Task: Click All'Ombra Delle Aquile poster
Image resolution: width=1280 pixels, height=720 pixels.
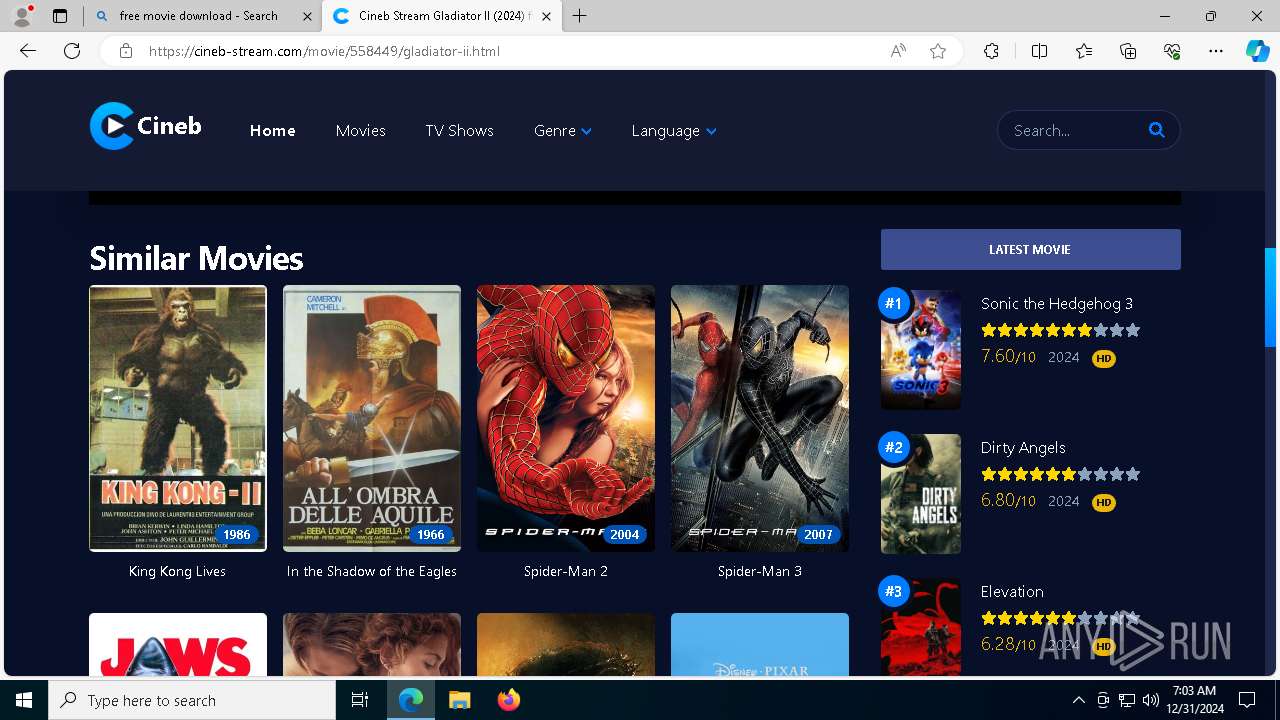Action: point(372,418)
